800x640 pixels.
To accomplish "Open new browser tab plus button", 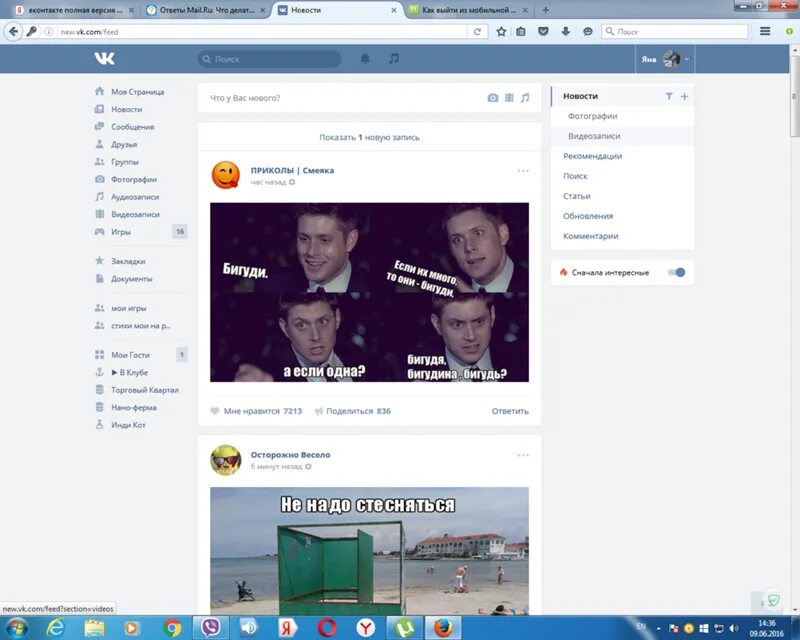I will 545,10.
